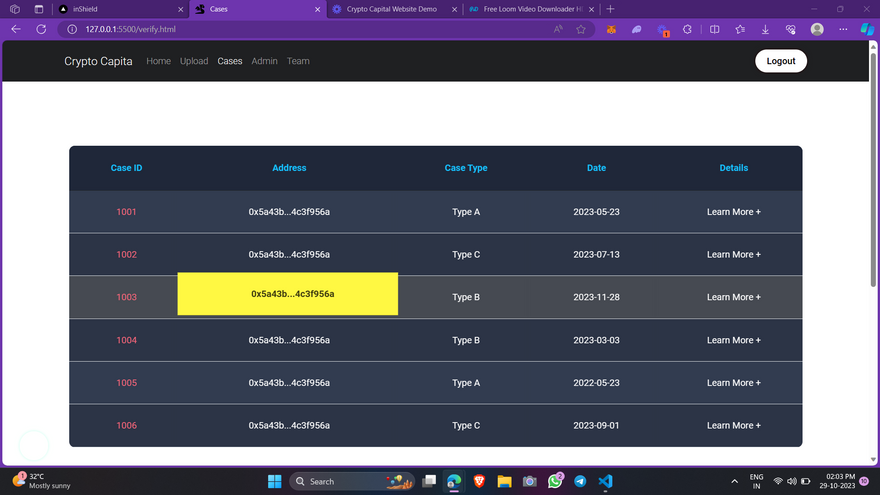Viewport: 880px width, 495px height.
Task: Click the browser refresh button
Action: 41,29
